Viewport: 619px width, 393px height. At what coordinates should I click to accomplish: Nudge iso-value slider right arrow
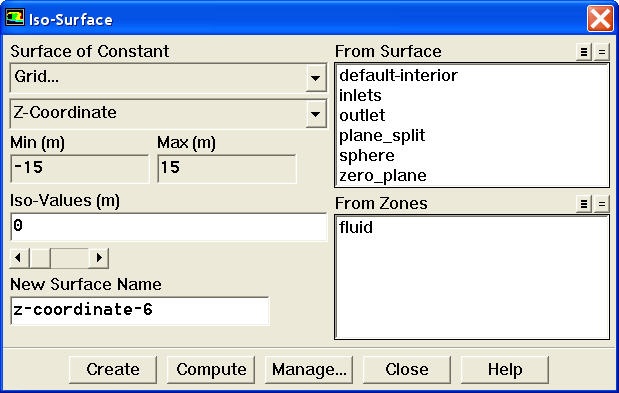(x=99, y=258)
